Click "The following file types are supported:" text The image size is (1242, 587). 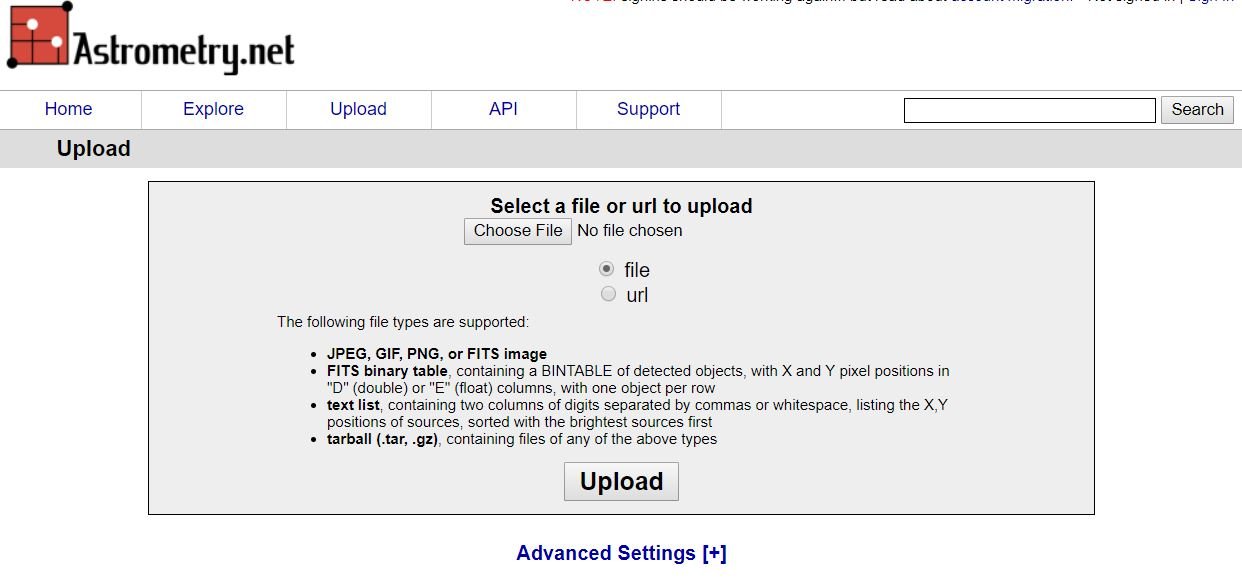coord(403,322)
